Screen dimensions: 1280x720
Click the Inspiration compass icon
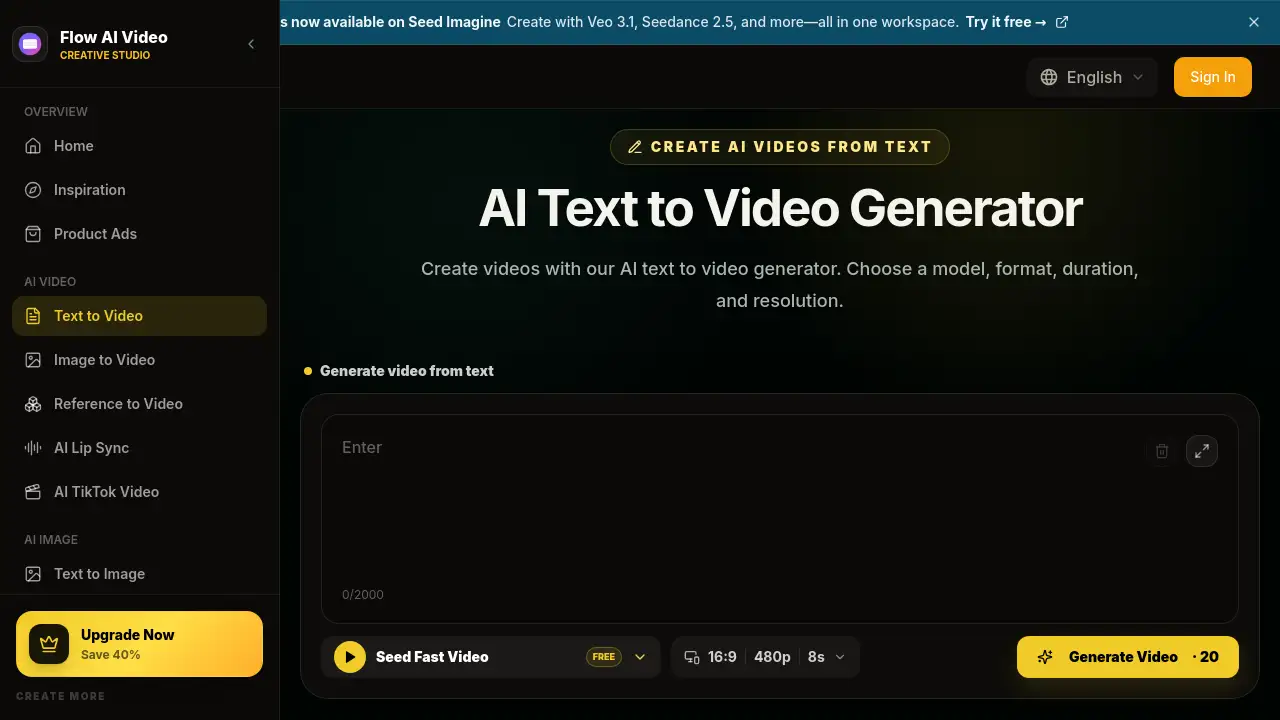tap(33, 190)
